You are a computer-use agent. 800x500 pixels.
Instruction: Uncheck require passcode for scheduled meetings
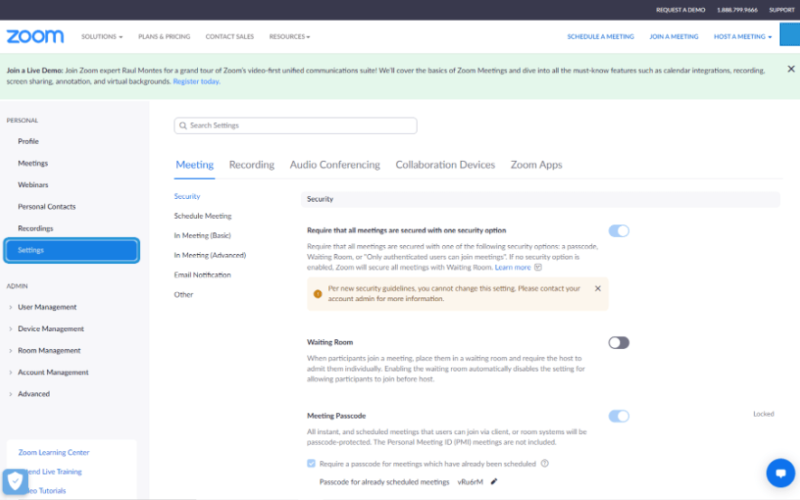311,463
